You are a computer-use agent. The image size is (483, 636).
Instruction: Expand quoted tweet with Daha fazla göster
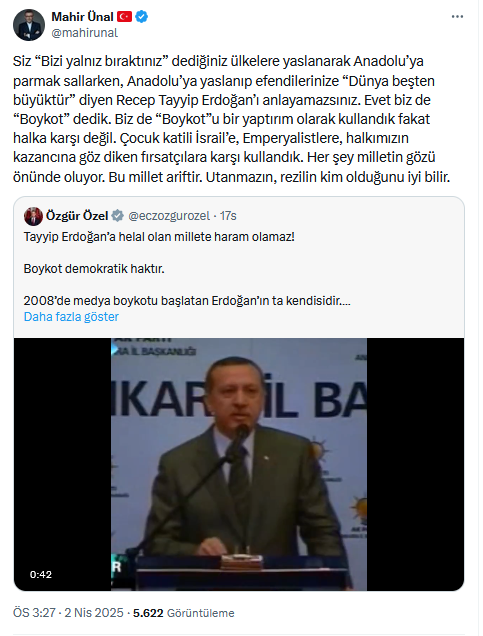71,316
